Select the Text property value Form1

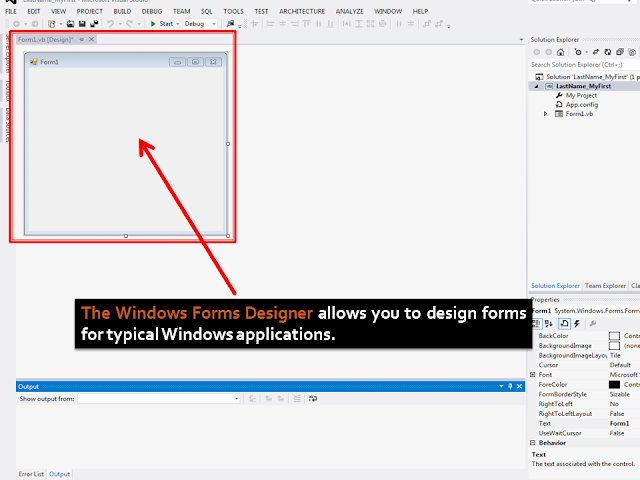[620, 423]
